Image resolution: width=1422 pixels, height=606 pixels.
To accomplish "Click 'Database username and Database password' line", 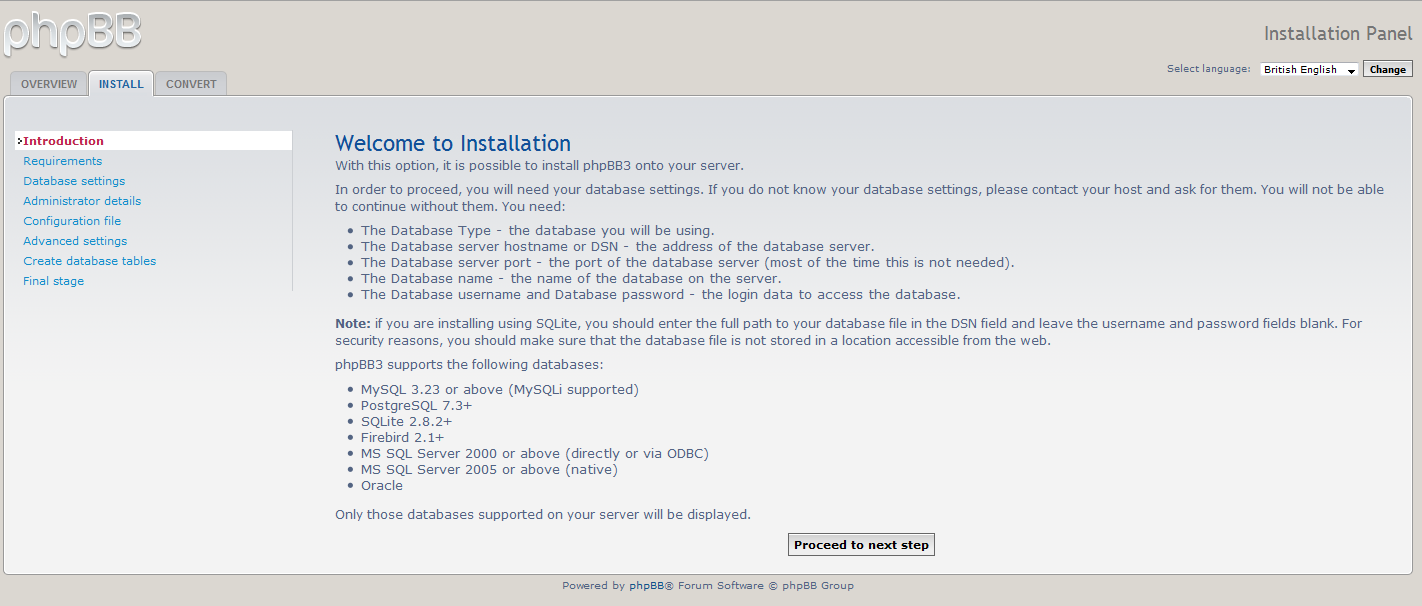I will tap(660, 294).
